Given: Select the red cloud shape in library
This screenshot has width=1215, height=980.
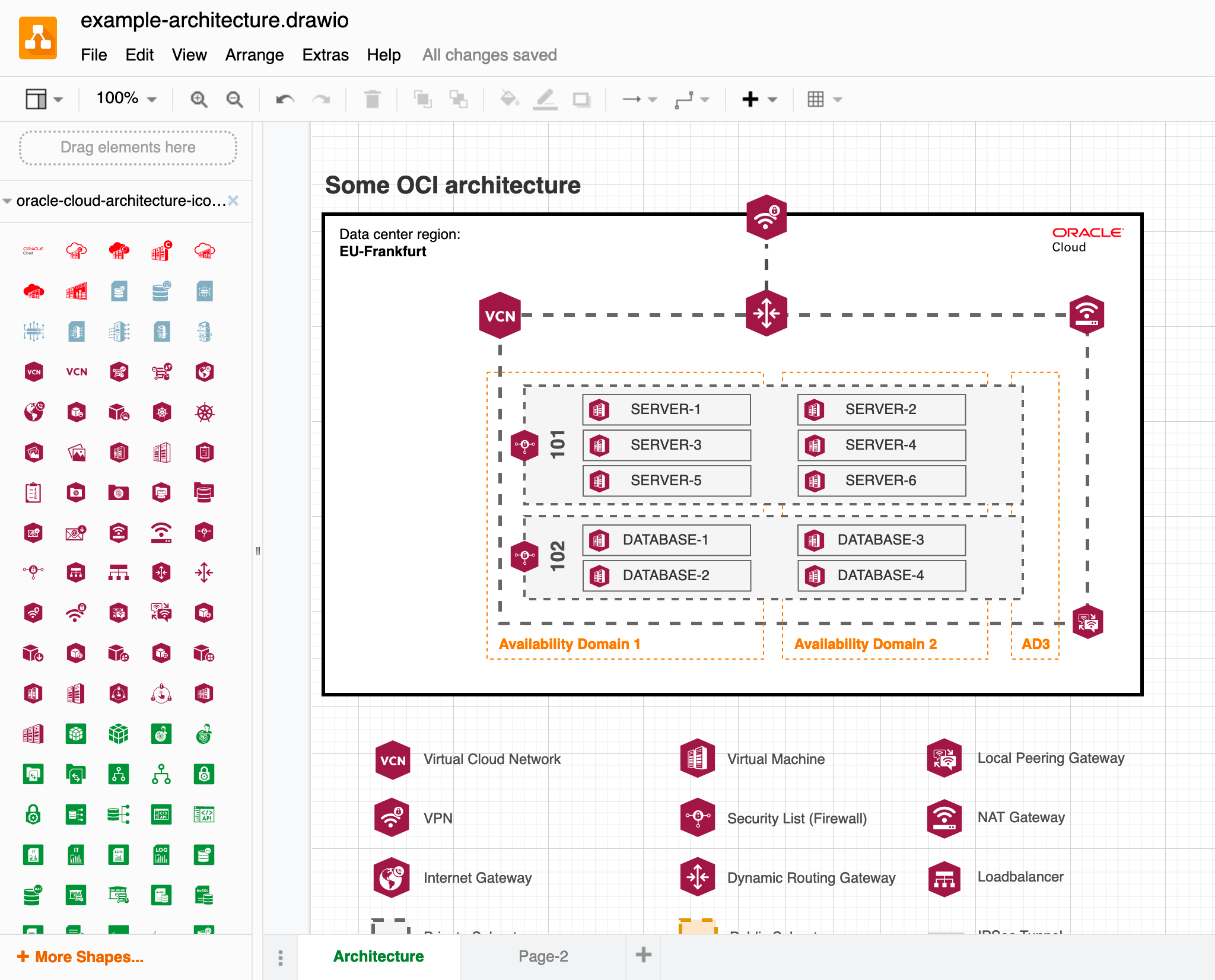Looking at the screenshot, I should click(x=33, y=291).
